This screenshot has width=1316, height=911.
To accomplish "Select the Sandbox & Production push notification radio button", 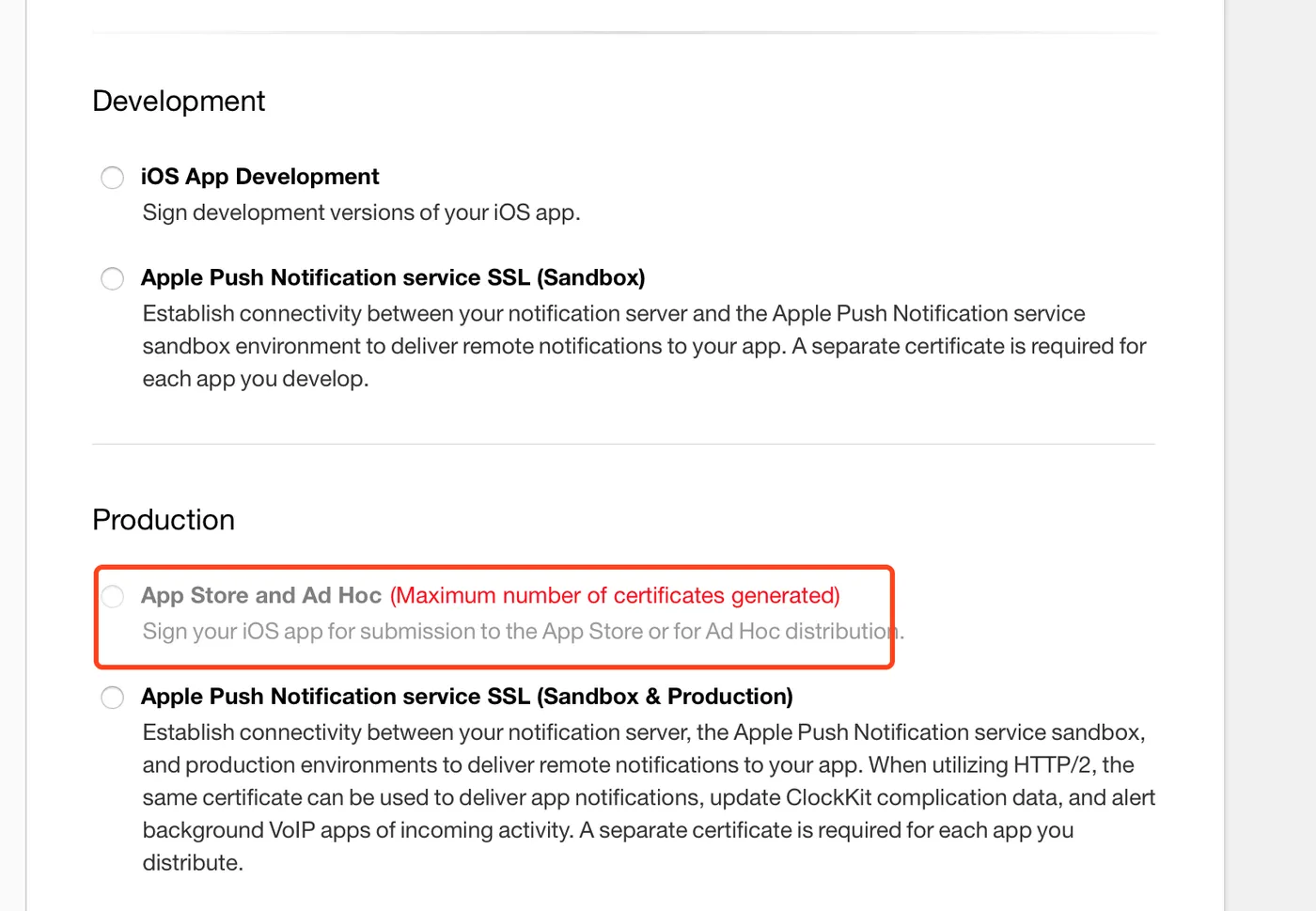I will point(112,698).
